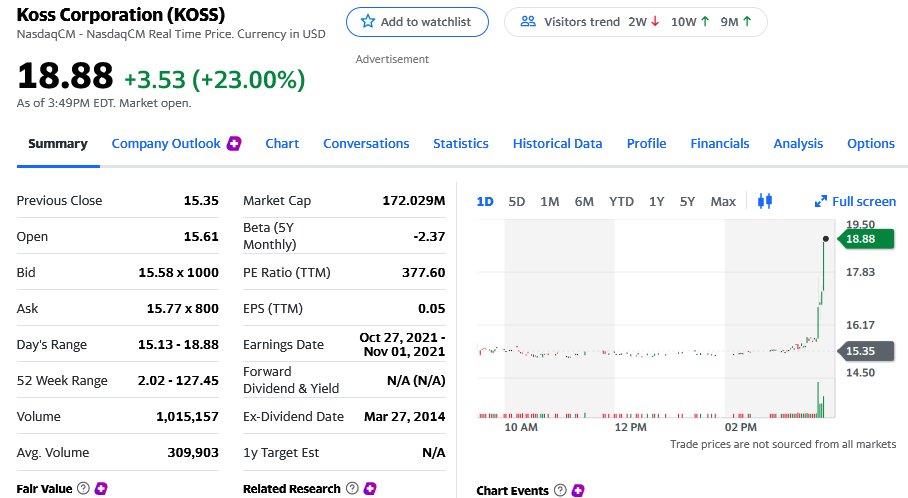The width and height of the screenshot is (908, 498).
Task: View the Historical Data tab
Action: click(x=557, y=144)
